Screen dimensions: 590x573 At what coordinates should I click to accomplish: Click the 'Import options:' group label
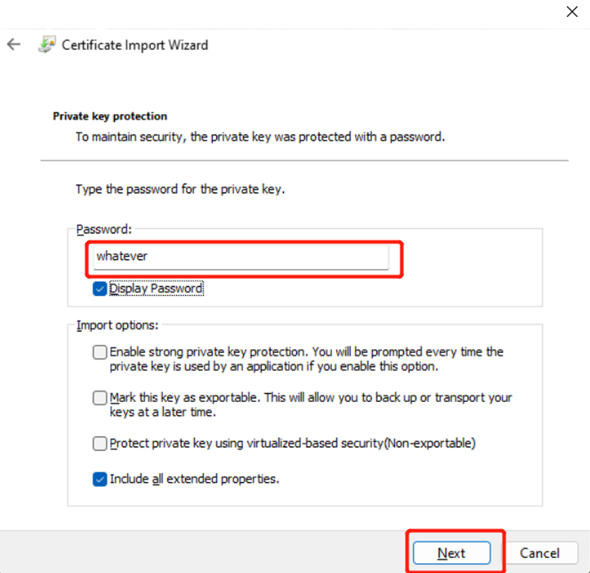pyautogui.click(x=117, y=325)
